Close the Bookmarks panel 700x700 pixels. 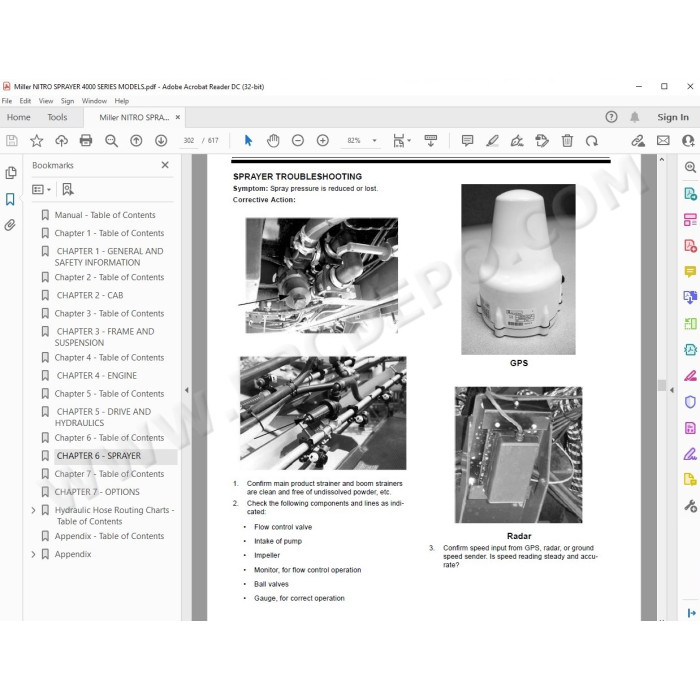click(x=165, y=165)
